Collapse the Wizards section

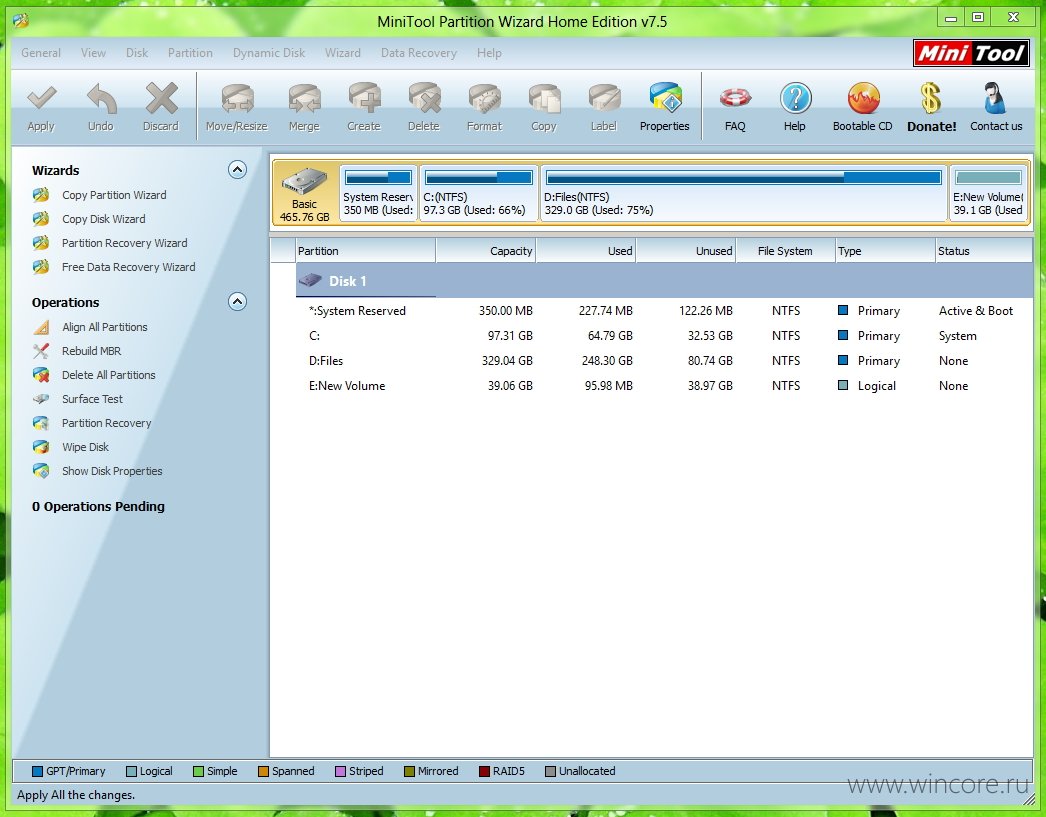(x=237, y=170)
